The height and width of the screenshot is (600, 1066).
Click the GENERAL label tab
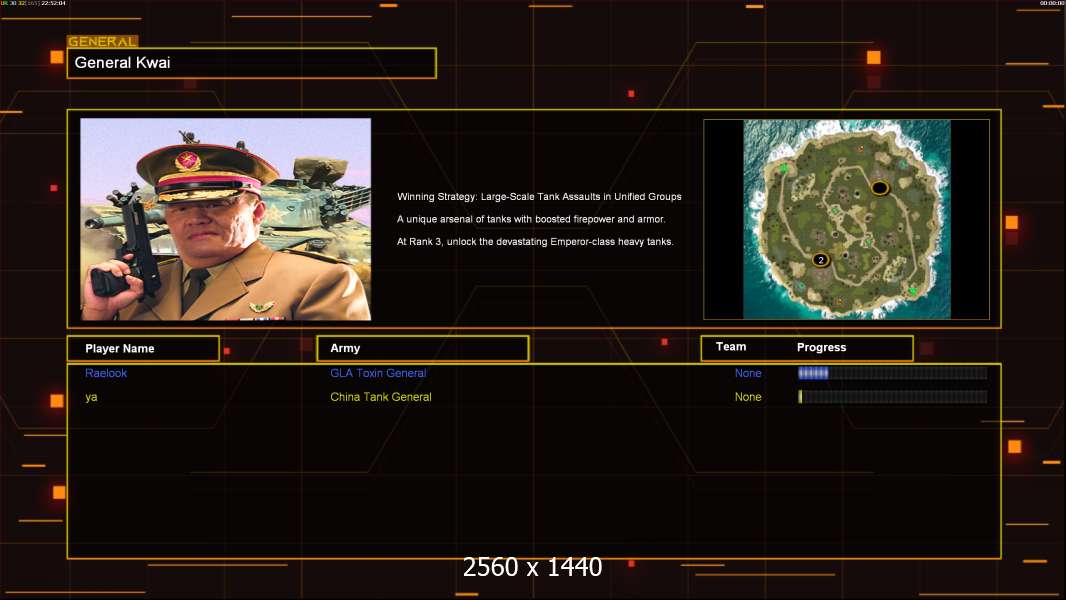102,42
